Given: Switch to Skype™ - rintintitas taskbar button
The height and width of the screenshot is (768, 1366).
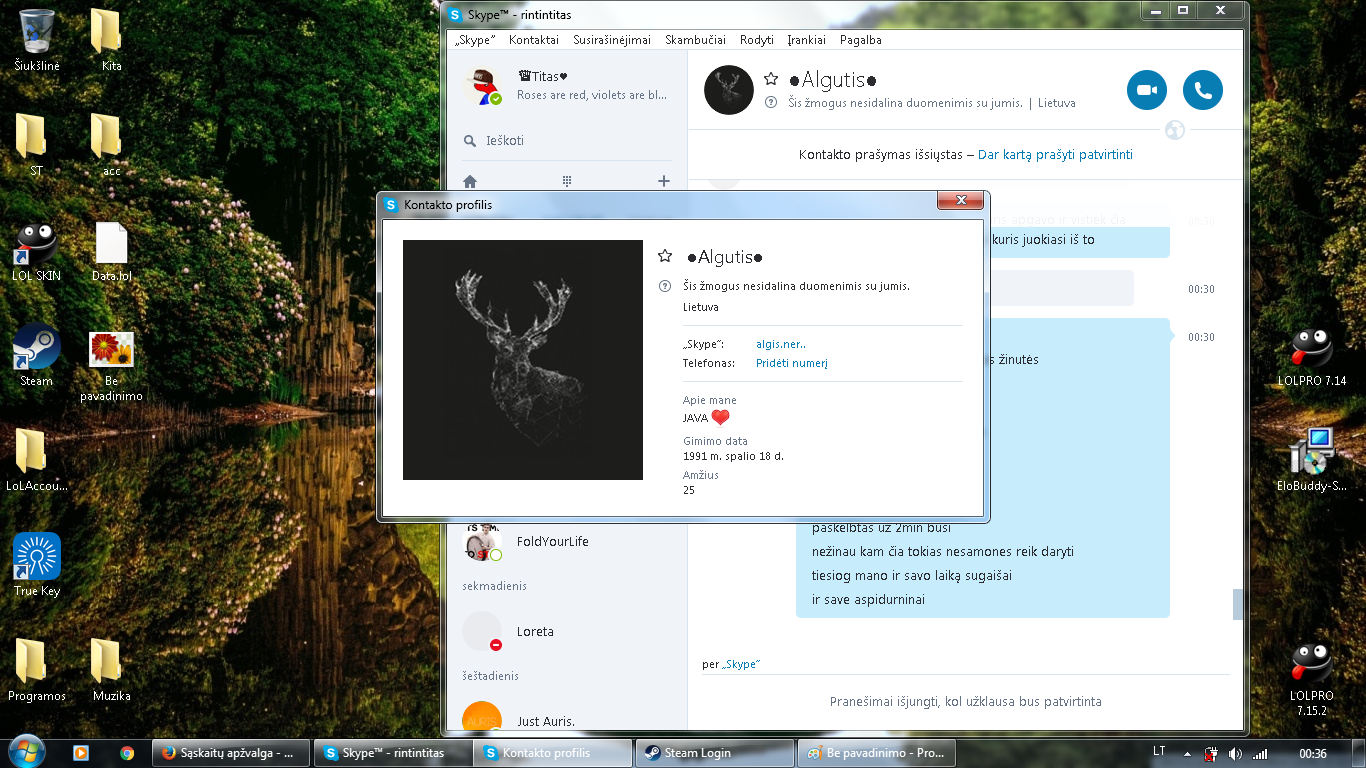Looking at the screenshot, I should click(393, 753).
